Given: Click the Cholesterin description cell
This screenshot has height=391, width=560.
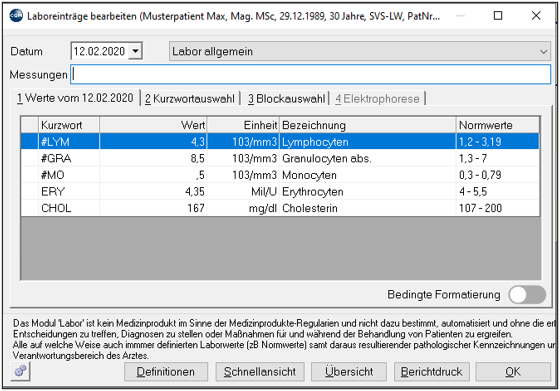Looking at the screenshot, I should (368, 208).
